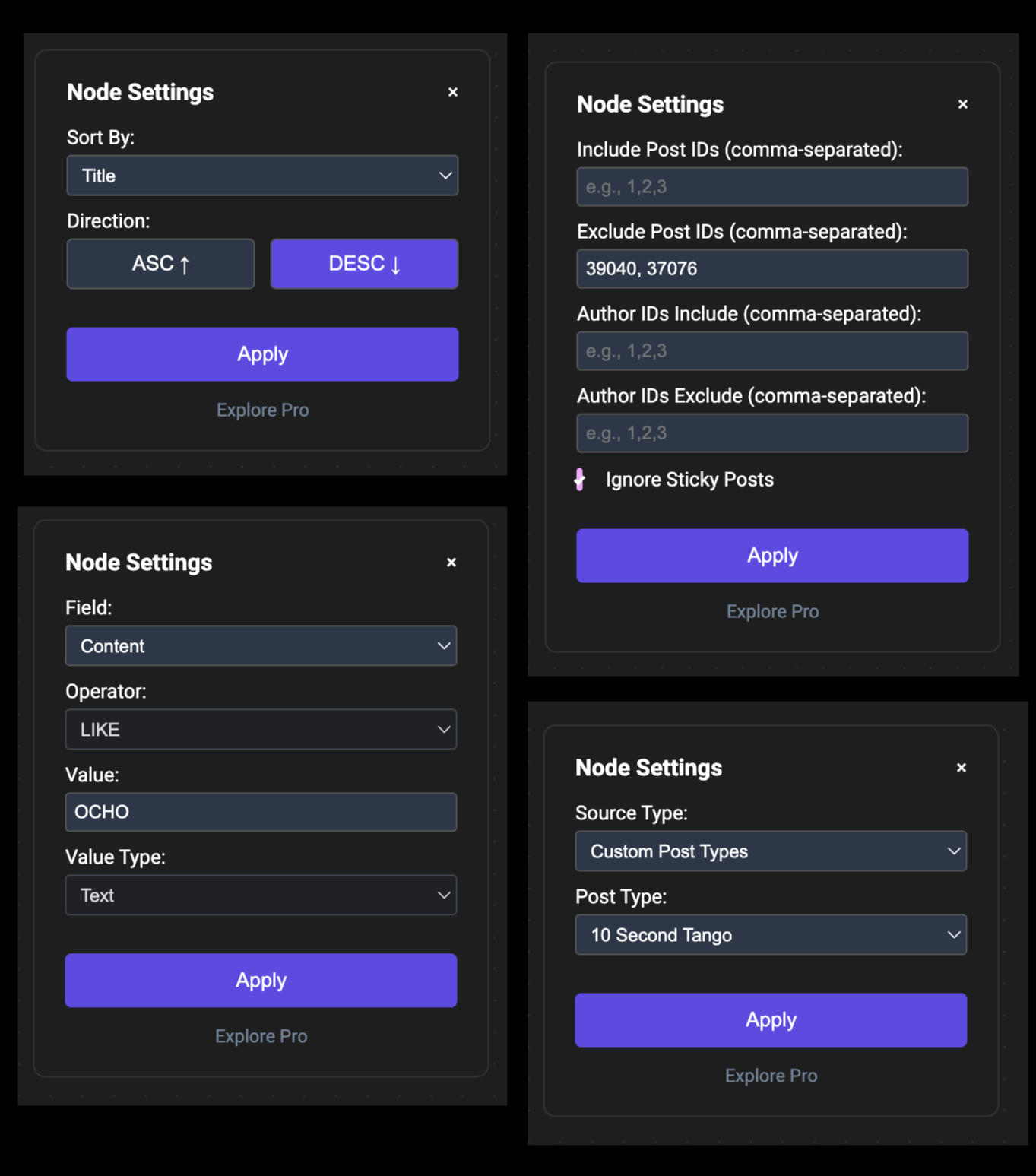Click Explore Pro under the Content filter panel
This screenshot has height=1176, width=1036.
point(261,1036)
